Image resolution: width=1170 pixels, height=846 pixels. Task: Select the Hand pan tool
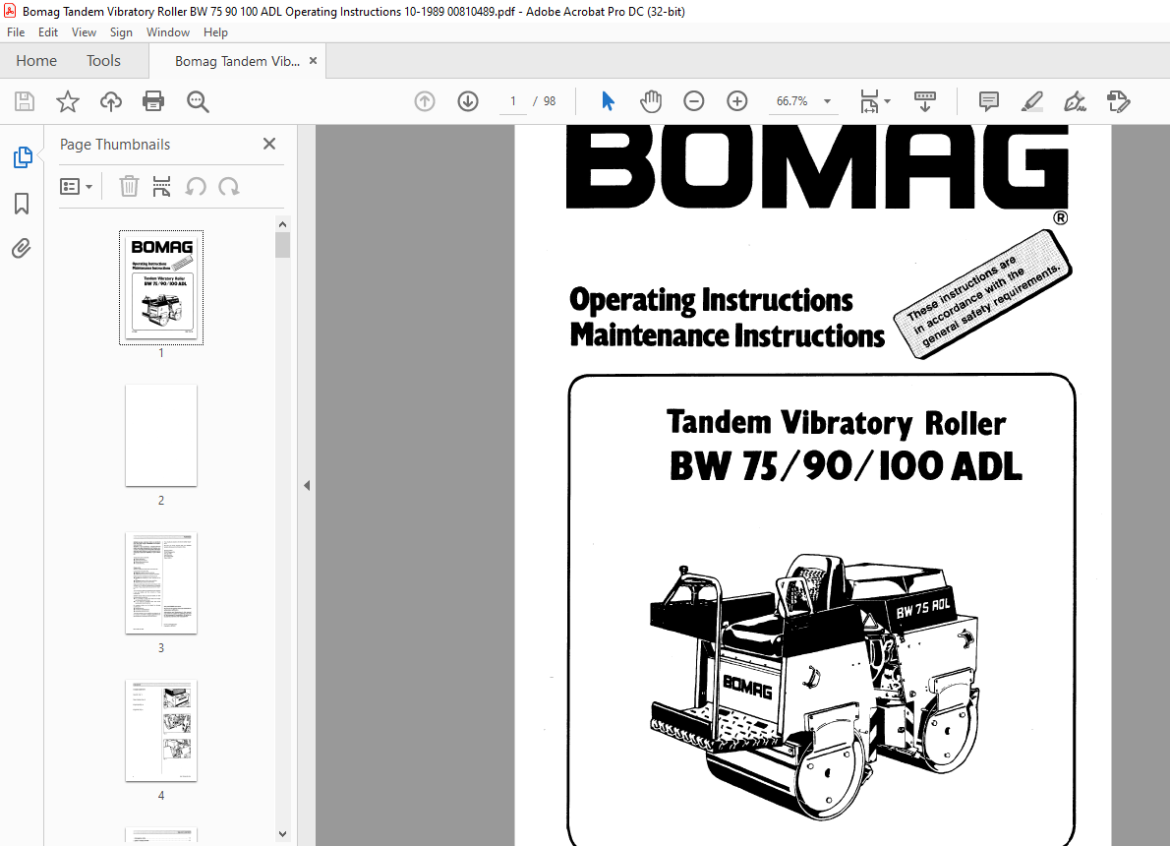tap(651, 101)
